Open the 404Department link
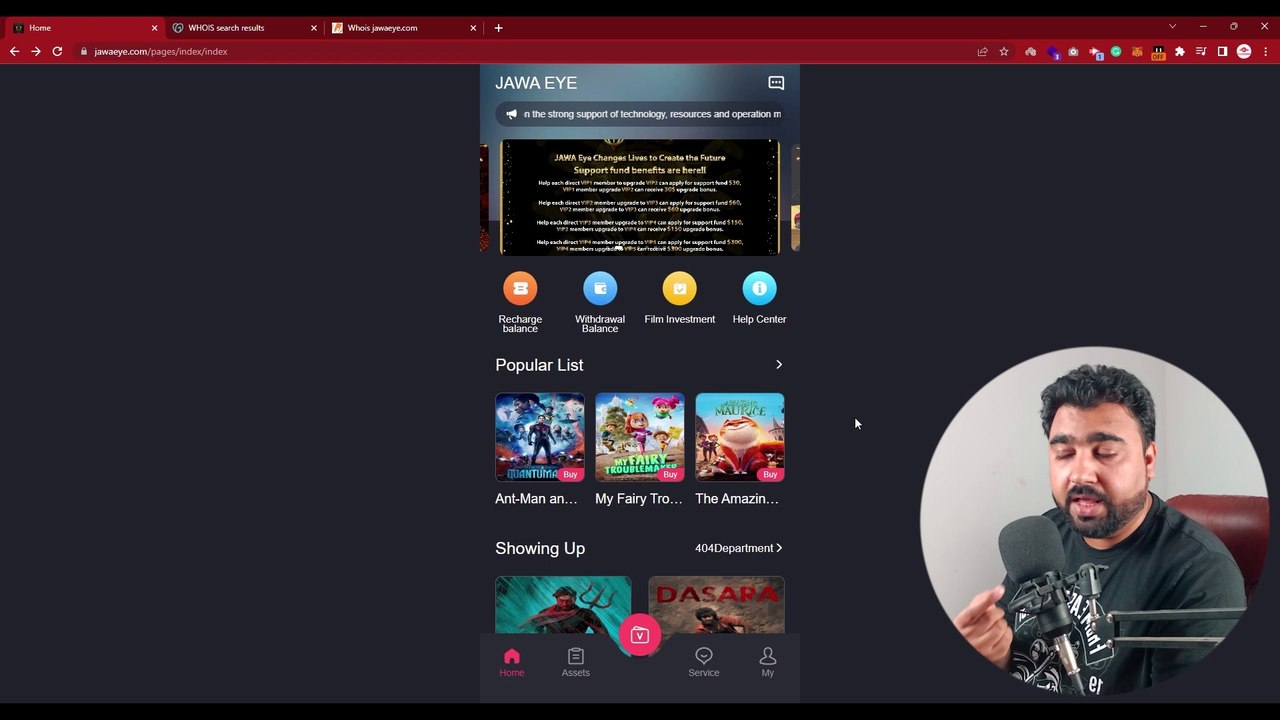Screen dimensions: 1280x720 click(739, 548)
